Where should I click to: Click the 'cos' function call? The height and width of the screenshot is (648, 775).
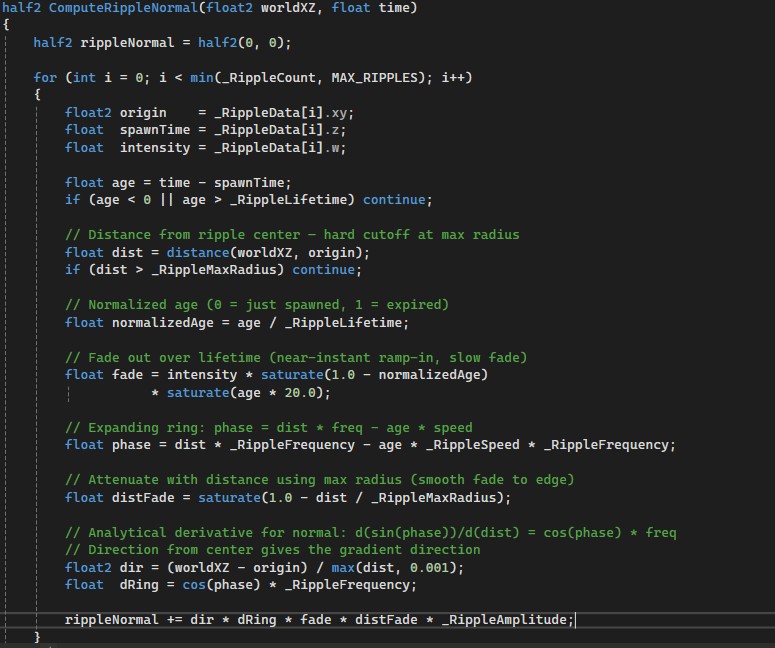[x=194, y=585]
